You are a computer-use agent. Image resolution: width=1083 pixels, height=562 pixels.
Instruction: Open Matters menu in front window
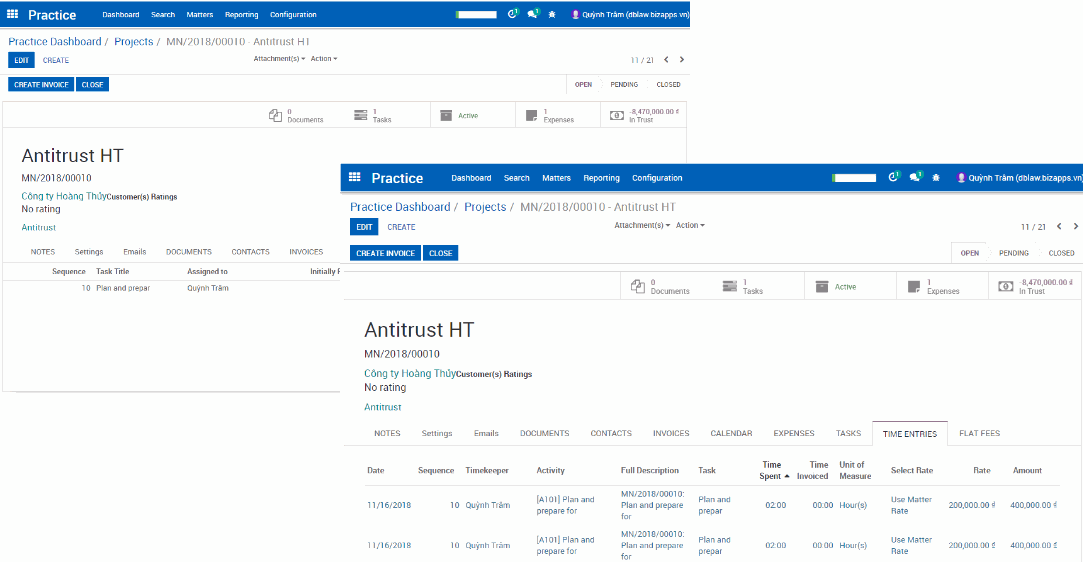(556, 178)
